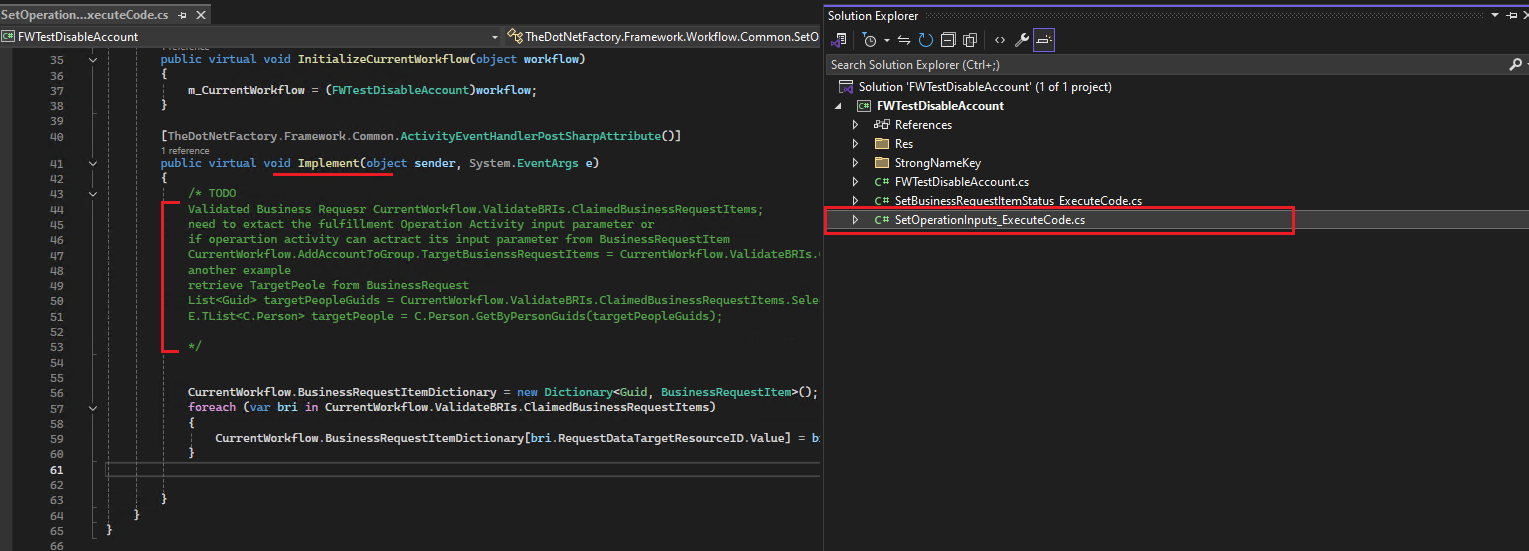Screen dimensions: 1529x551
Task: Click the magnifier search icon in Solution Explorer
Action: pos(1514,65)
